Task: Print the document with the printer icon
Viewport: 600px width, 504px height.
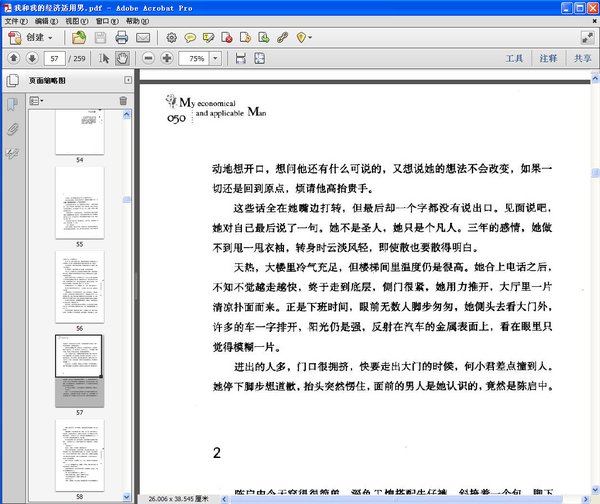Action: tap(122, 38)
